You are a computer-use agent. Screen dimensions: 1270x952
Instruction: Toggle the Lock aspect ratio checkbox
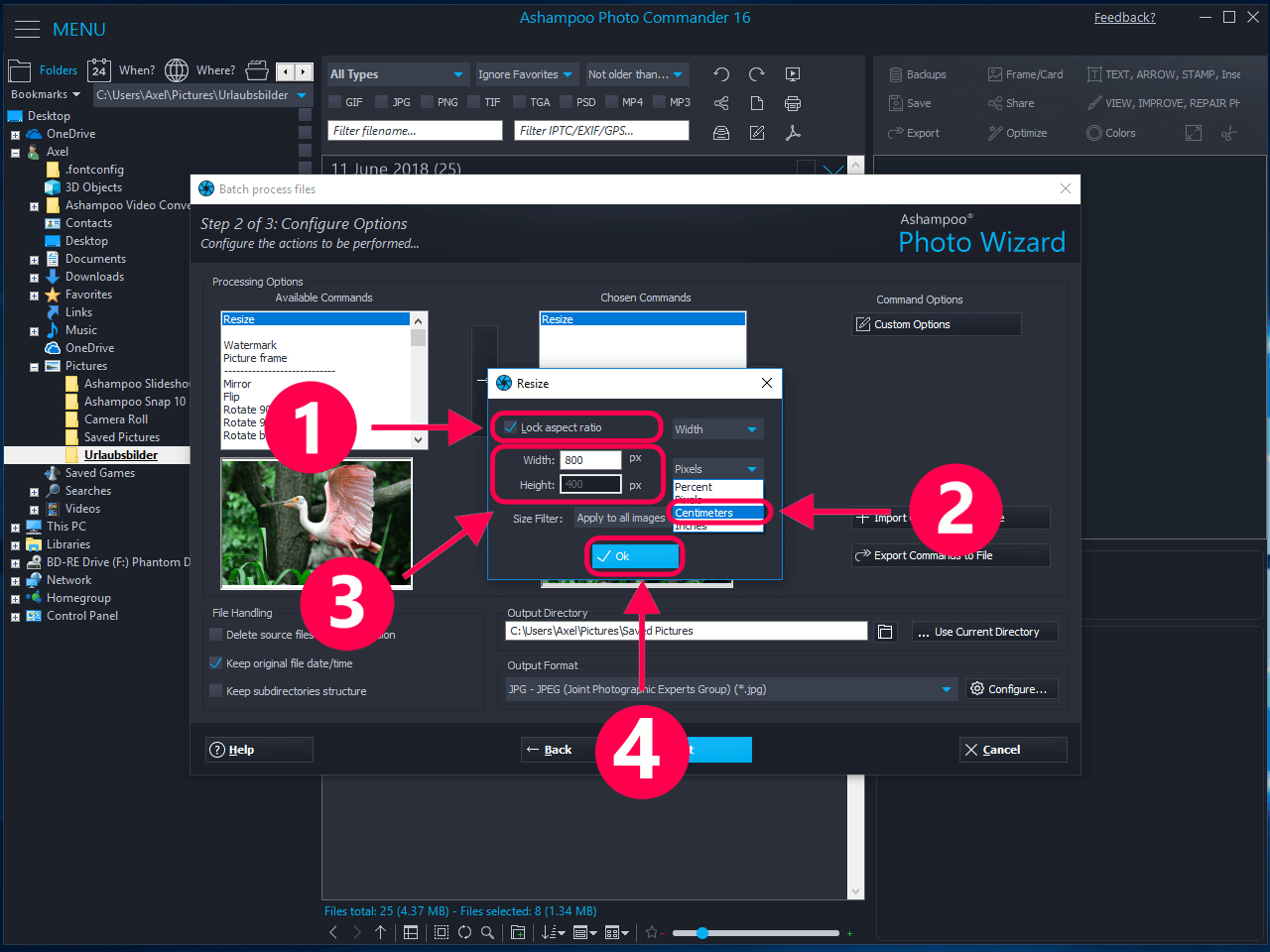pyautogui.click(x=511, y=427)
